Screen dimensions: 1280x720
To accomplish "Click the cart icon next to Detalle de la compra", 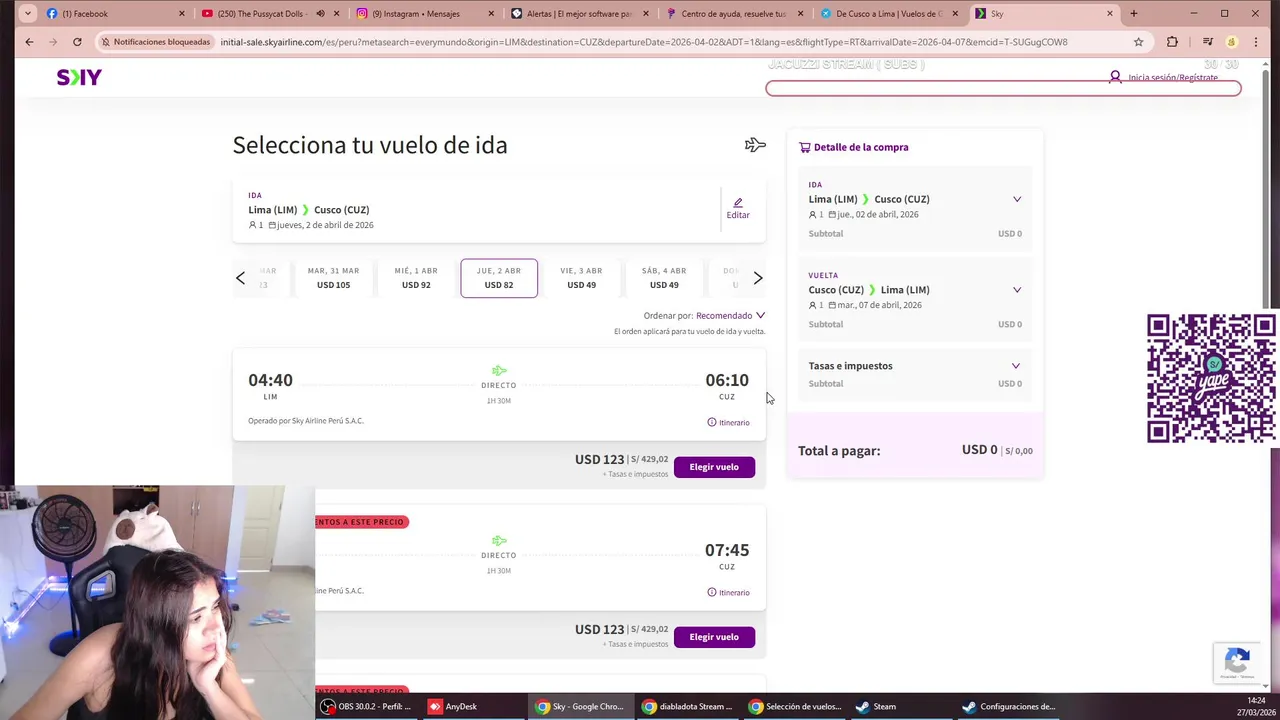I will click(804, 147).
